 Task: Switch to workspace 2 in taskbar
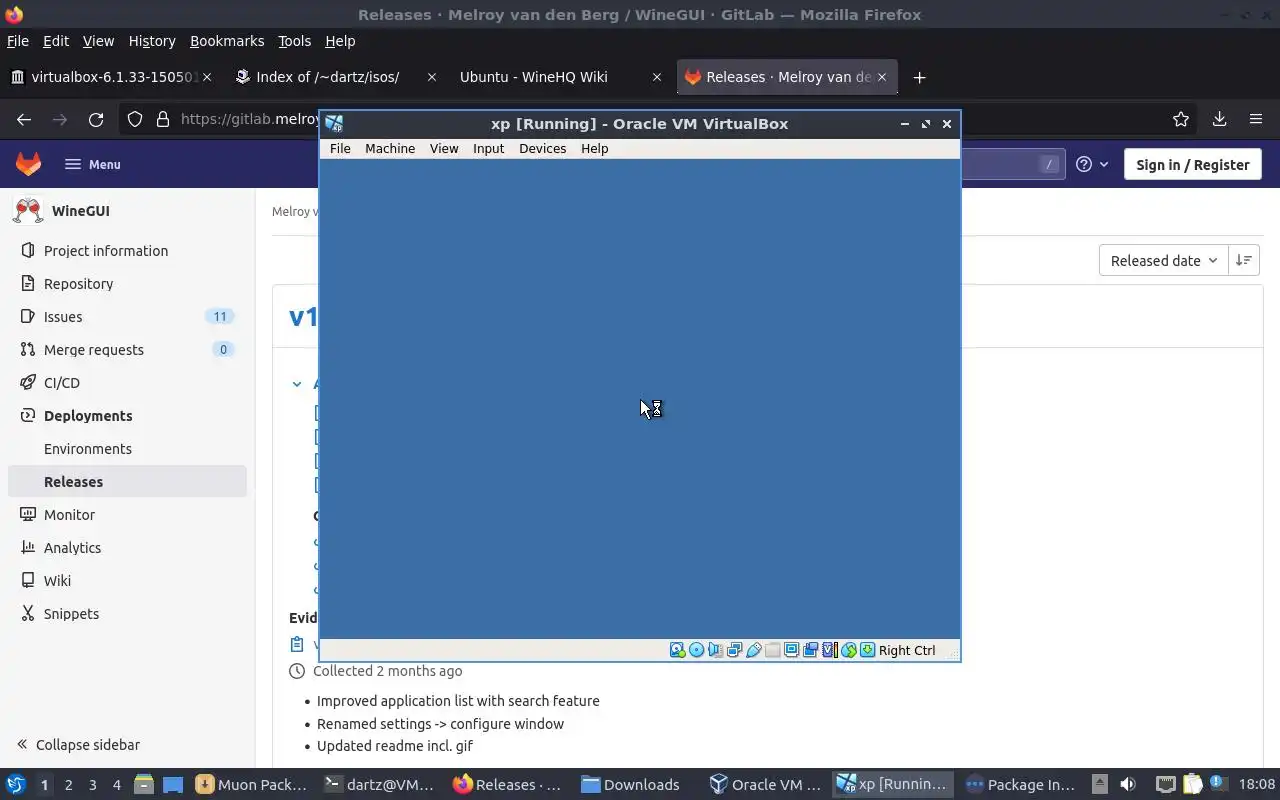[x=68, y=785]
